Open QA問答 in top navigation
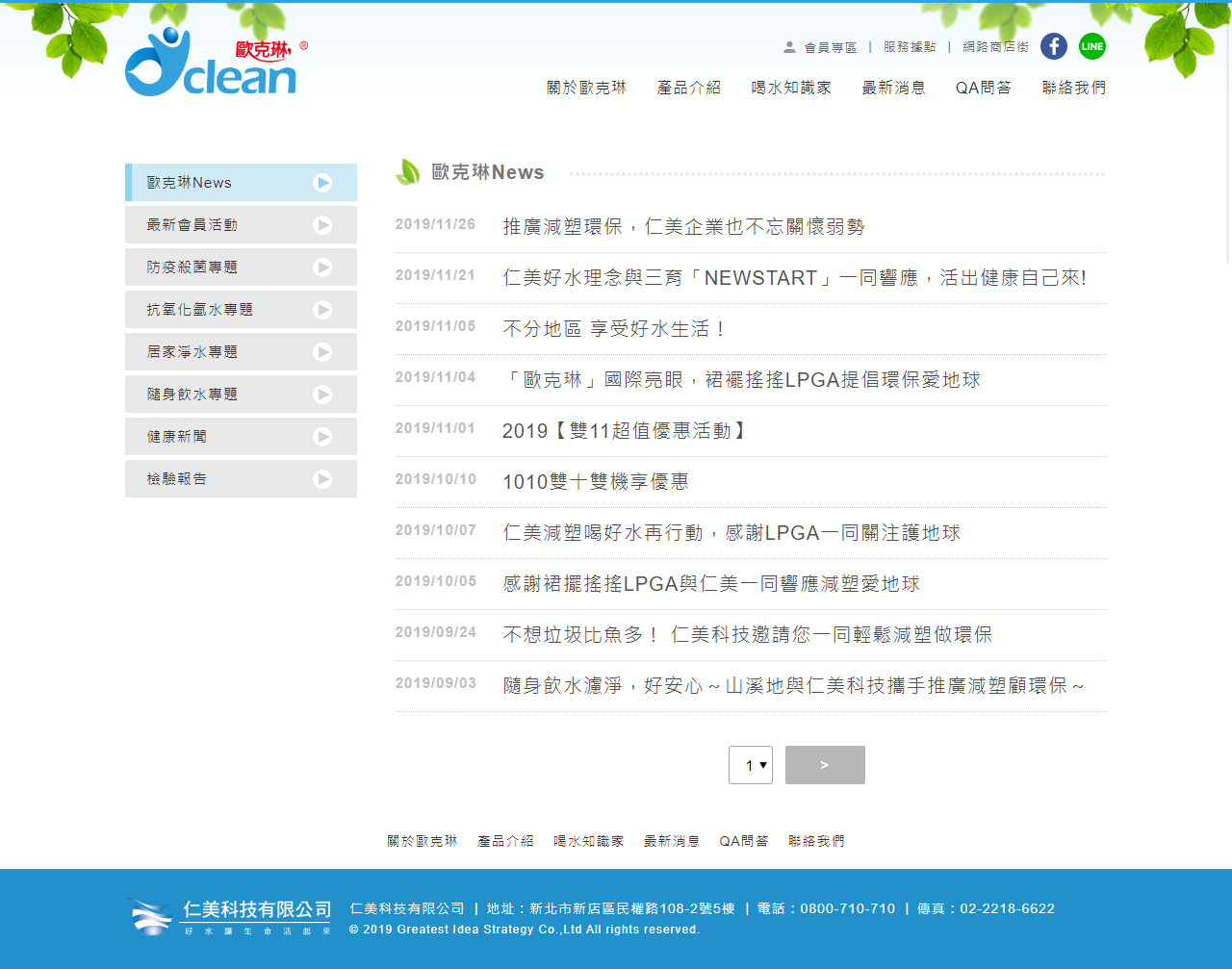Image resolution: width=1232 pixels, height=969 pixels. click(x=984, y=88)
